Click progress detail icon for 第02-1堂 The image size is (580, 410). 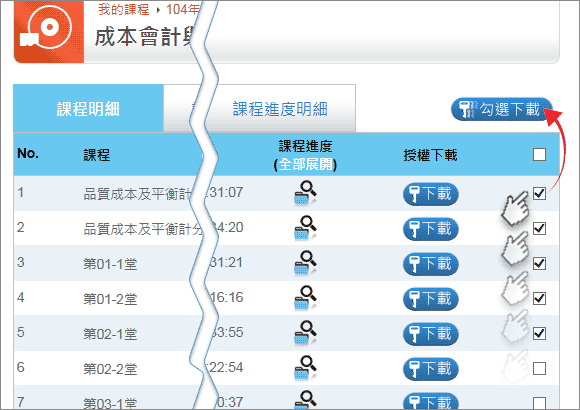[x=305, y=333]
